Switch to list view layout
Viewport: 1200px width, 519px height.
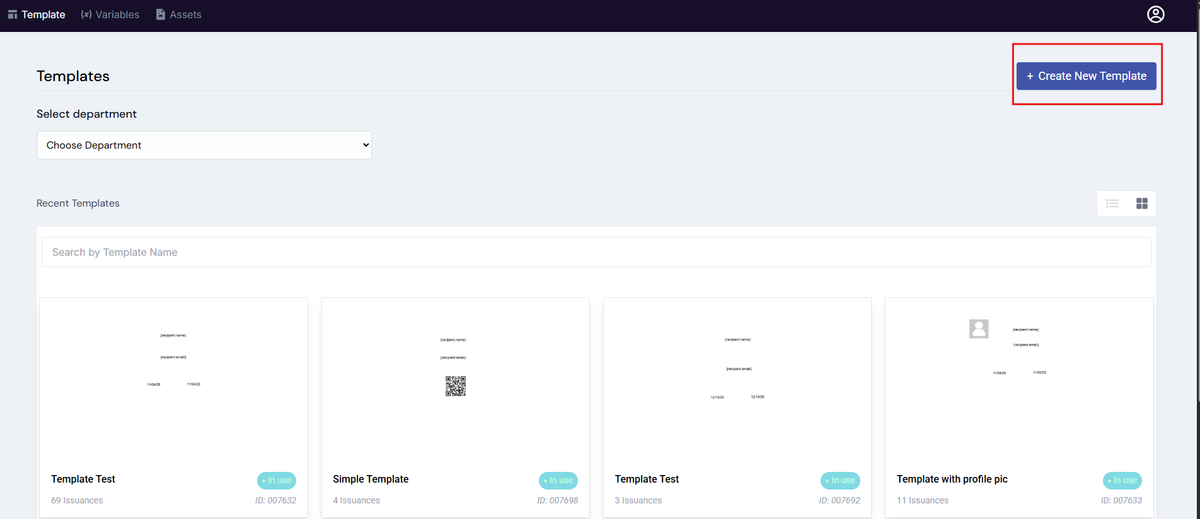tap(1112, 203)
